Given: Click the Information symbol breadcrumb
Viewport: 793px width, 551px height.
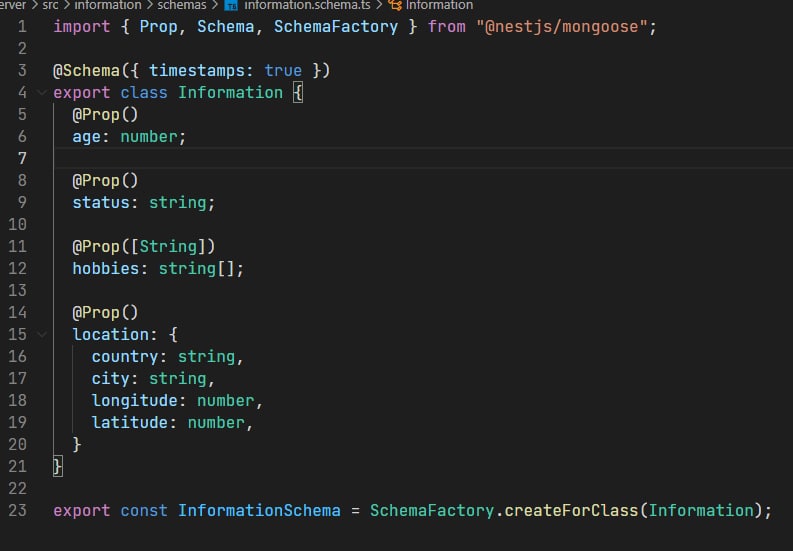Looking at the screenshot, I should 439,5.
